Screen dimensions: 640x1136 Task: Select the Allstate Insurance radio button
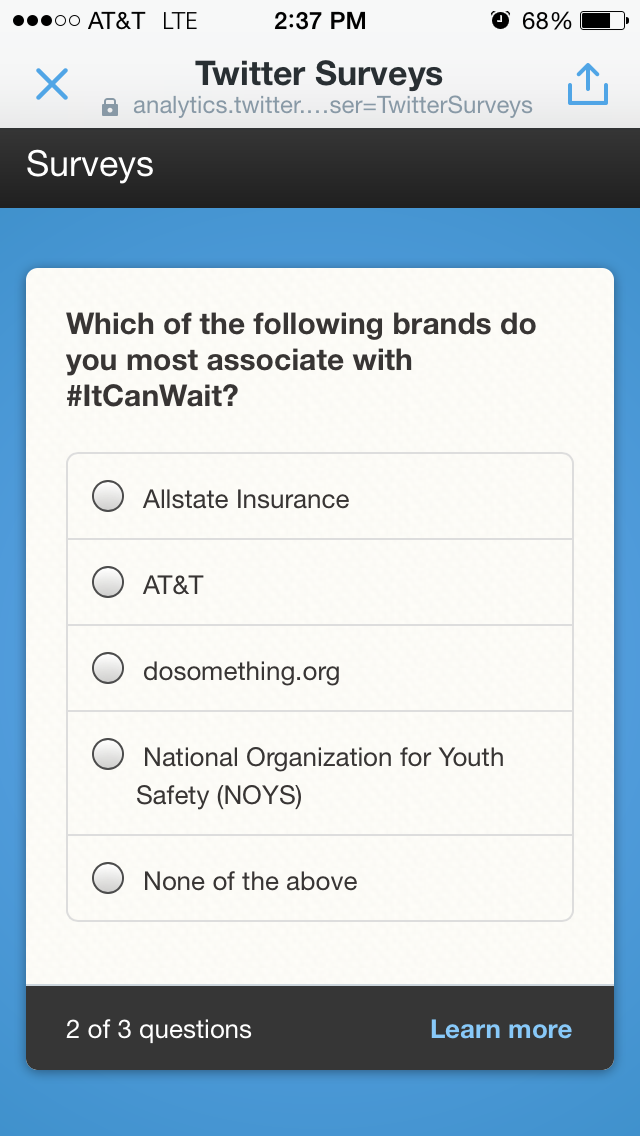point(108,496)
